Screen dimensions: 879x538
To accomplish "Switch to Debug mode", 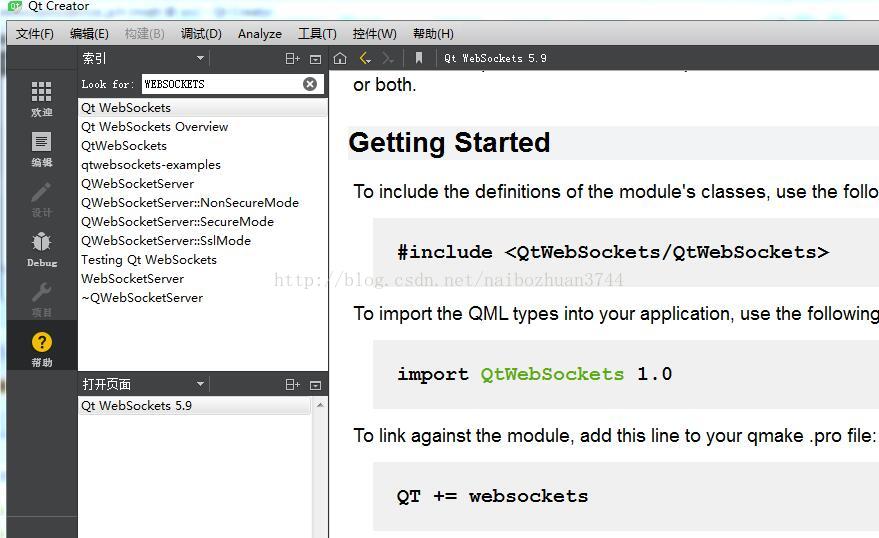I will pyautogui.click(x=41, y=249).
